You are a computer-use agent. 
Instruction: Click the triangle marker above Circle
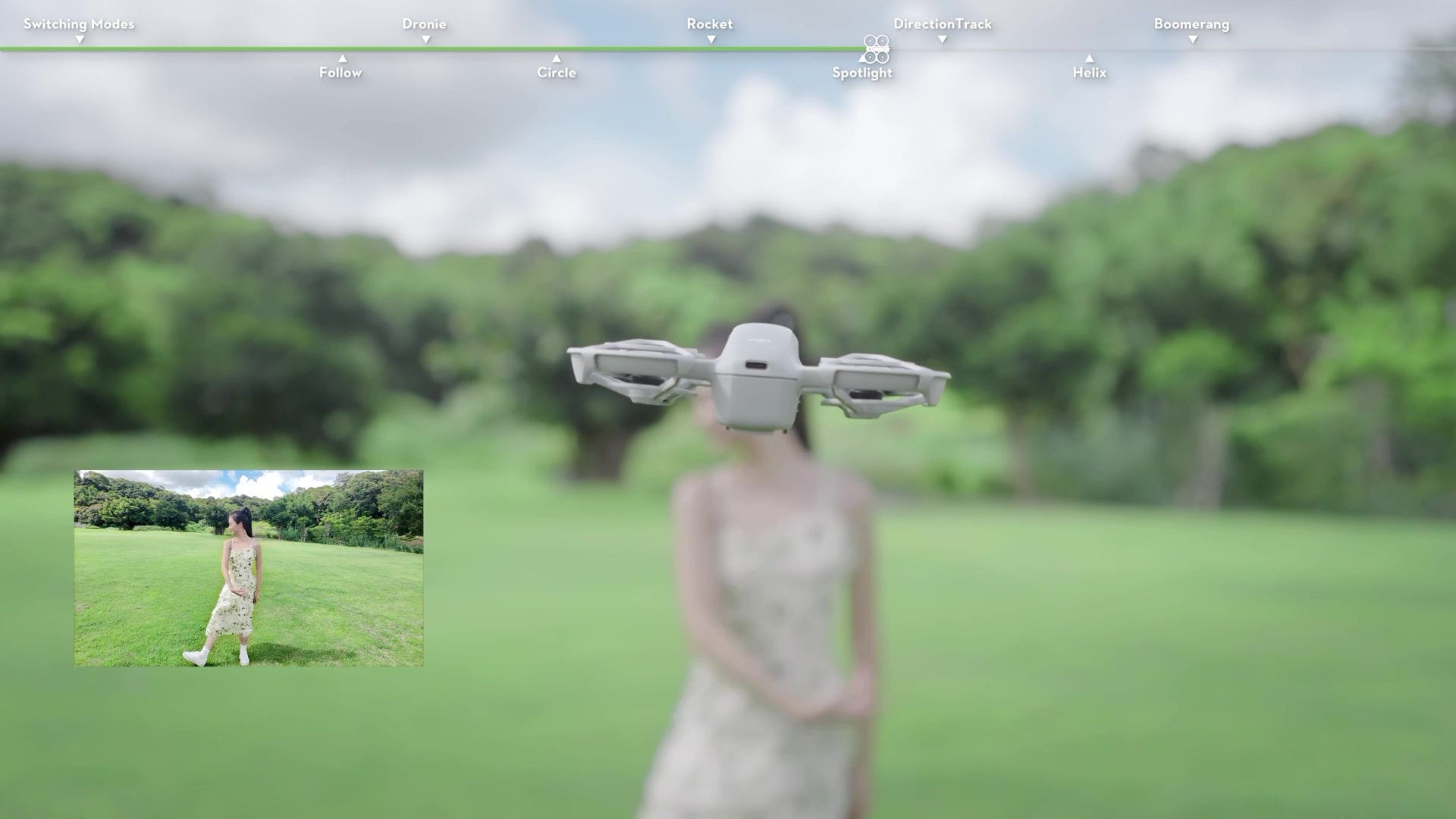pyautogui.click(x=556, y=58)
